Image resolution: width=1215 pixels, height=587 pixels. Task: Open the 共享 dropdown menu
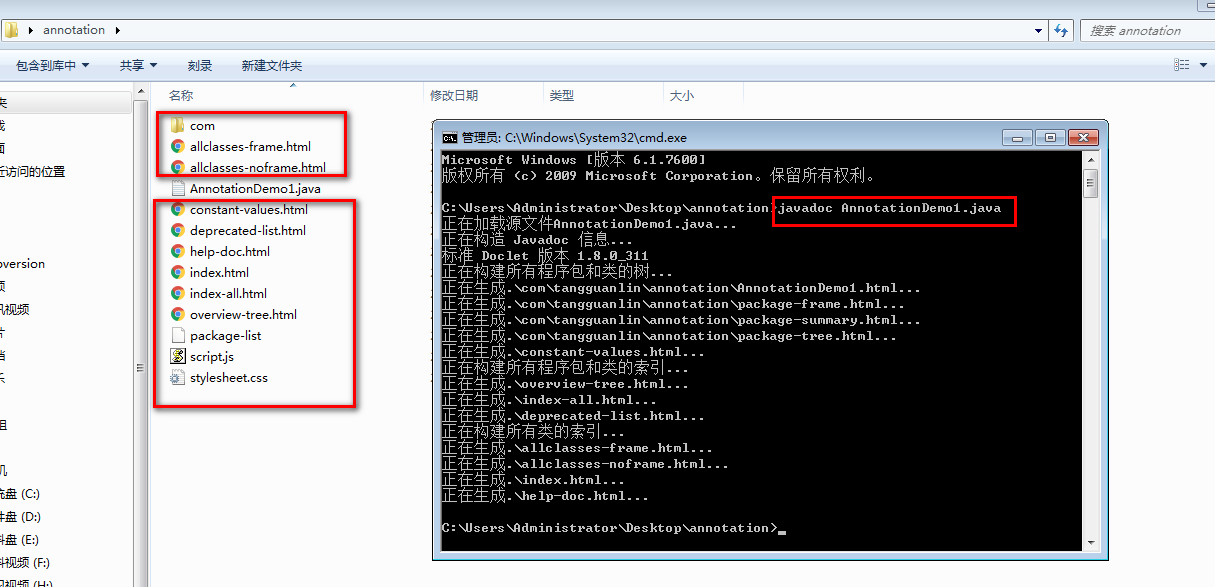point(139,65)
